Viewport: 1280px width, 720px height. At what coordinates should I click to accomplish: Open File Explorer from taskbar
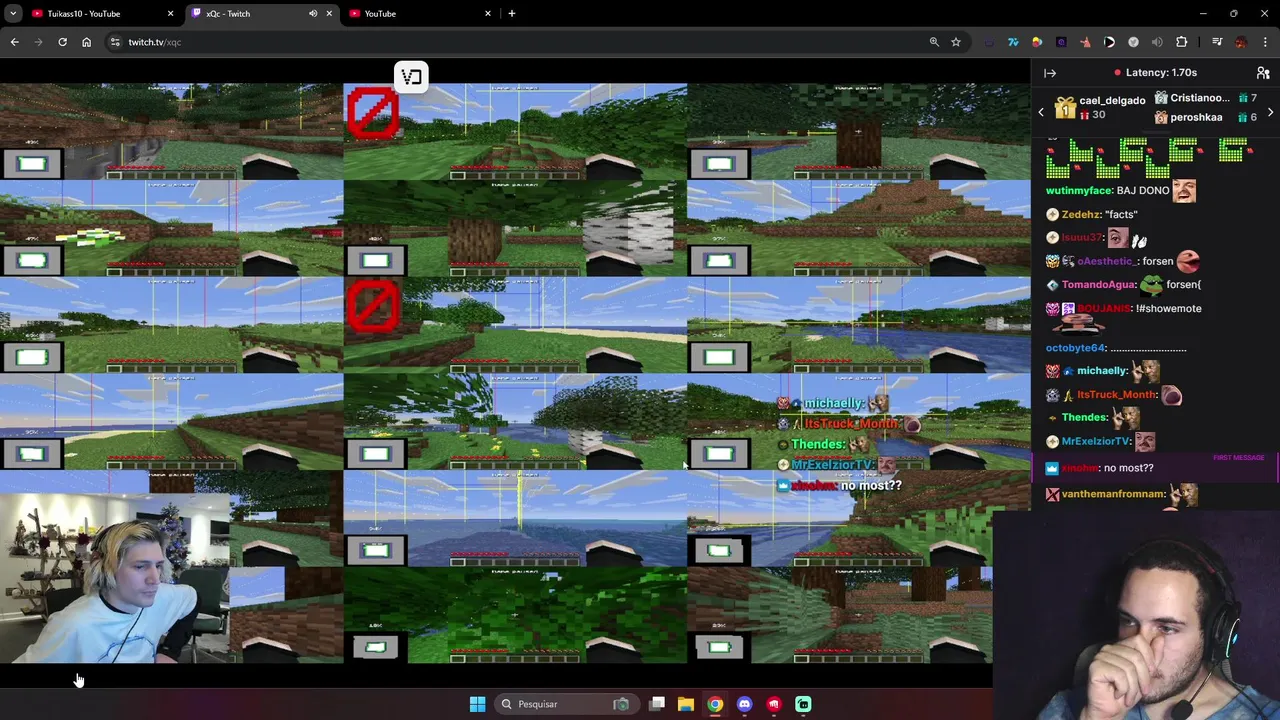686,704
